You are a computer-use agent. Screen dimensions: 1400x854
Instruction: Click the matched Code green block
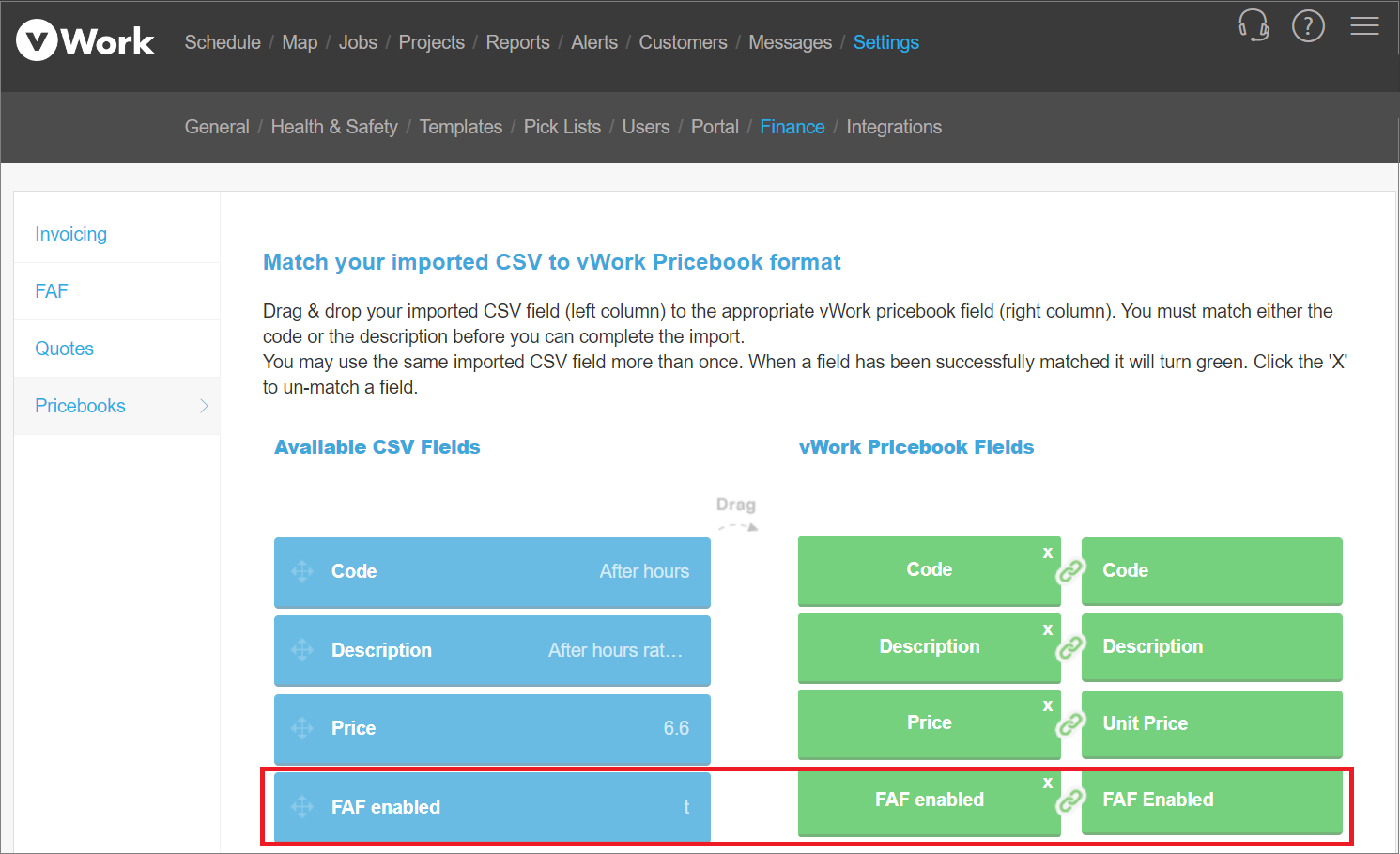tap(929, 570)
